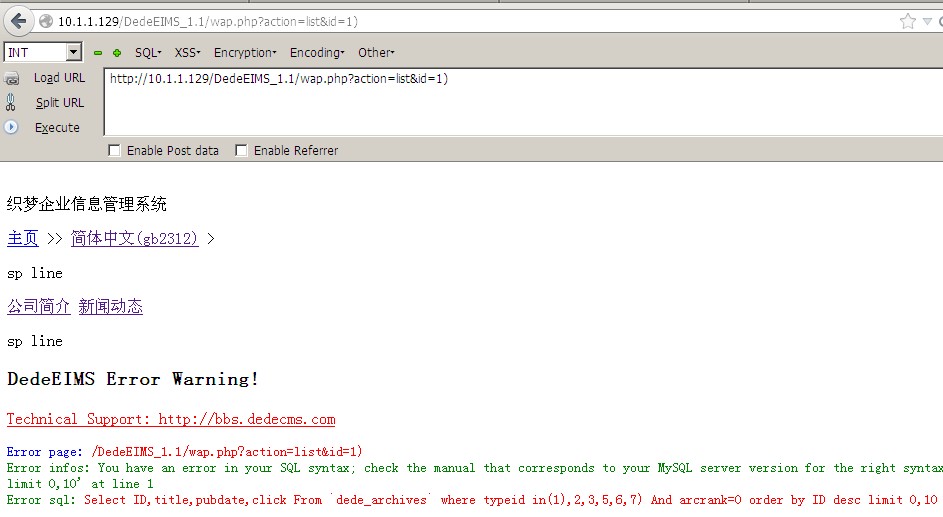Image resolution: width=943 pixels, height=517 pixels.
Task: Click the Split URL button
Action: [x=60, y=103]
